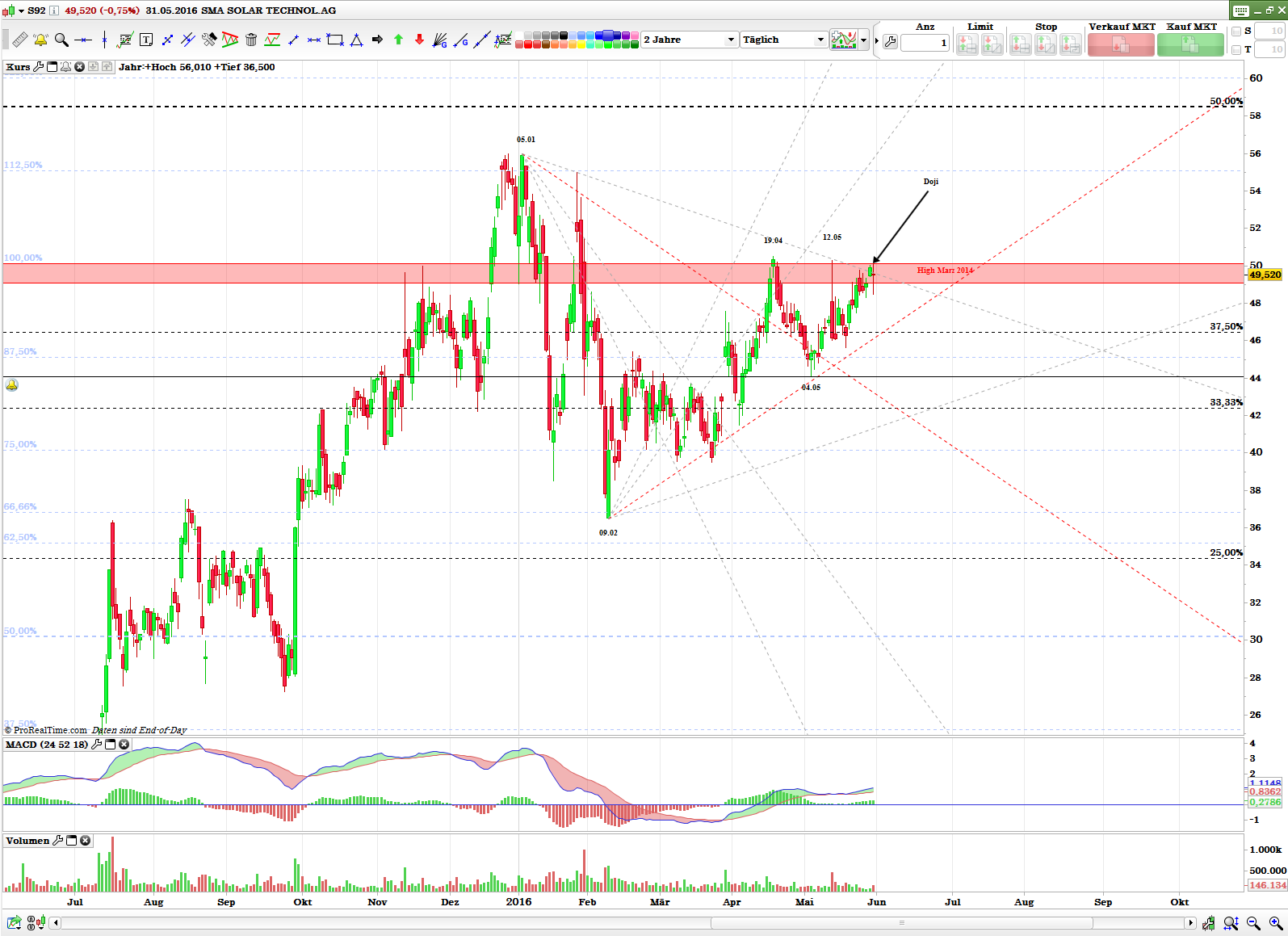Open MACD indicator wrench settings
Screen dimensions: 1288x936
click(x=97, y=745)
